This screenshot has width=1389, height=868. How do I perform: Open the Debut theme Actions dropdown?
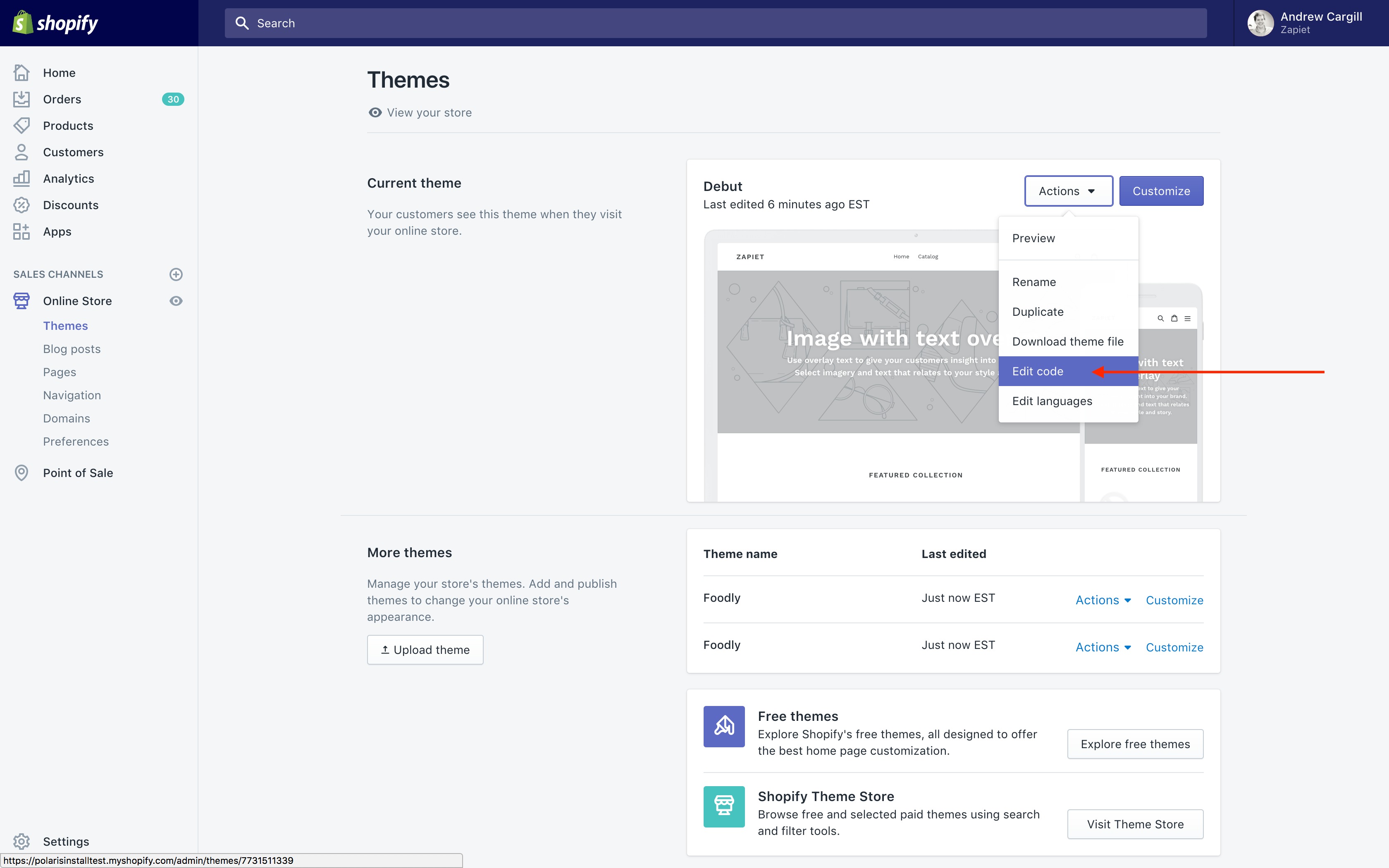coord(1067,191)
